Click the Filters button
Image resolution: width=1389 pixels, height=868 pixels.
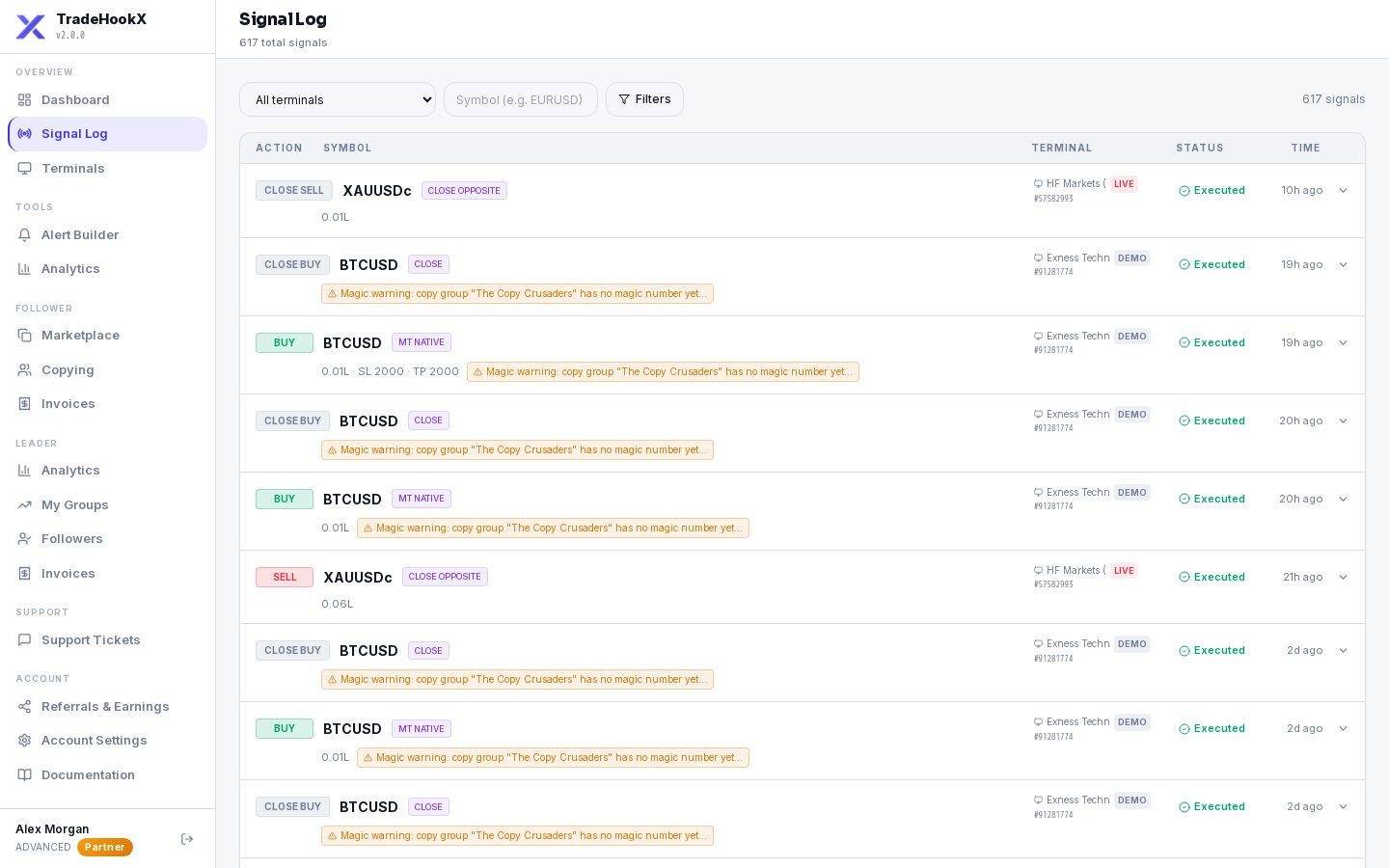(644, 99)
